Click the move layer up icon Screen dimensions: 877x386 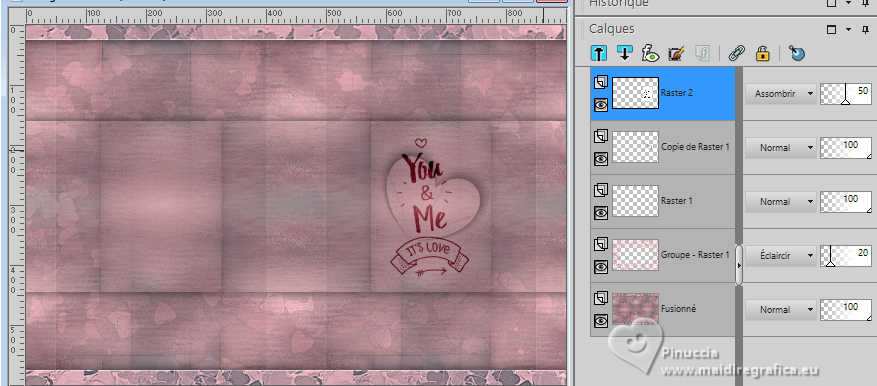pyautogui.click(x=598, y=53)
